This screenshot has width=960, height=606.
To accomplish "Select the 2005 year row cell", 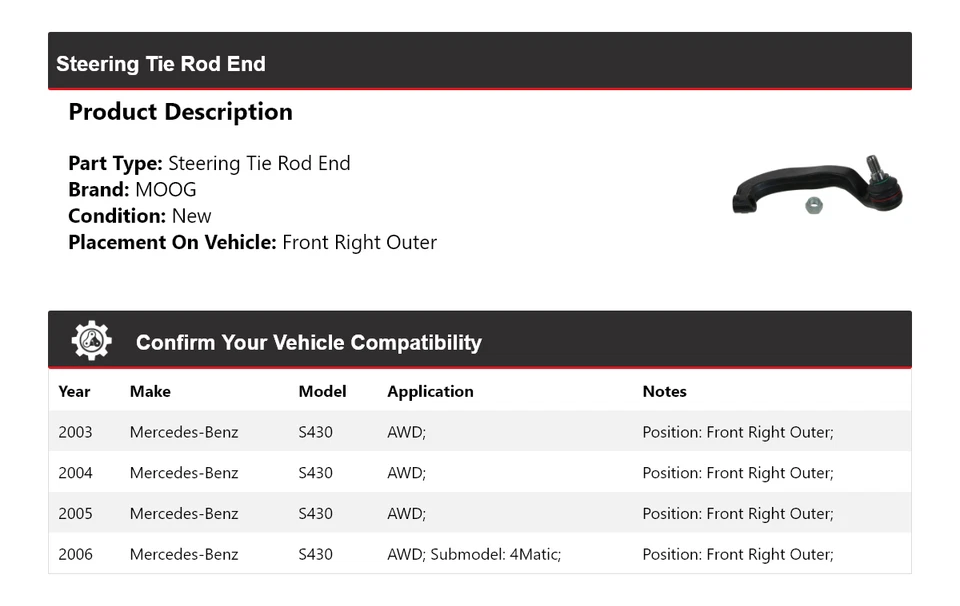I will (75, 514).
